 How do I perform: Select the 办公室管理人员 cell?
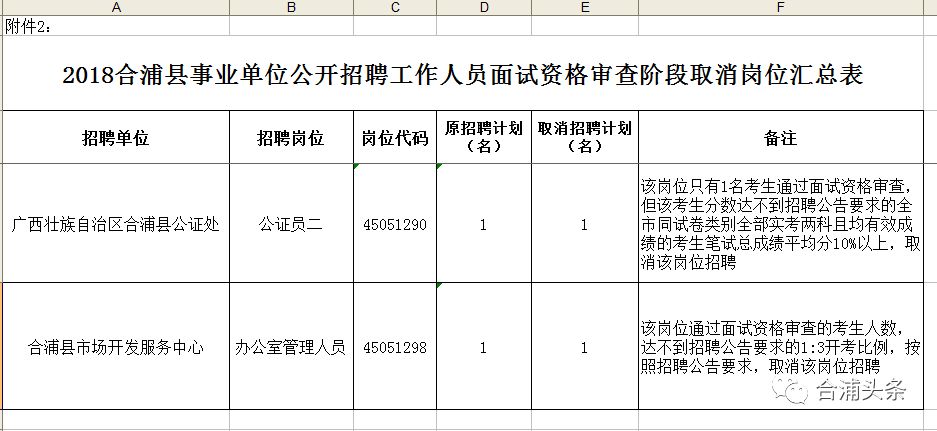[x=292, y=346]
